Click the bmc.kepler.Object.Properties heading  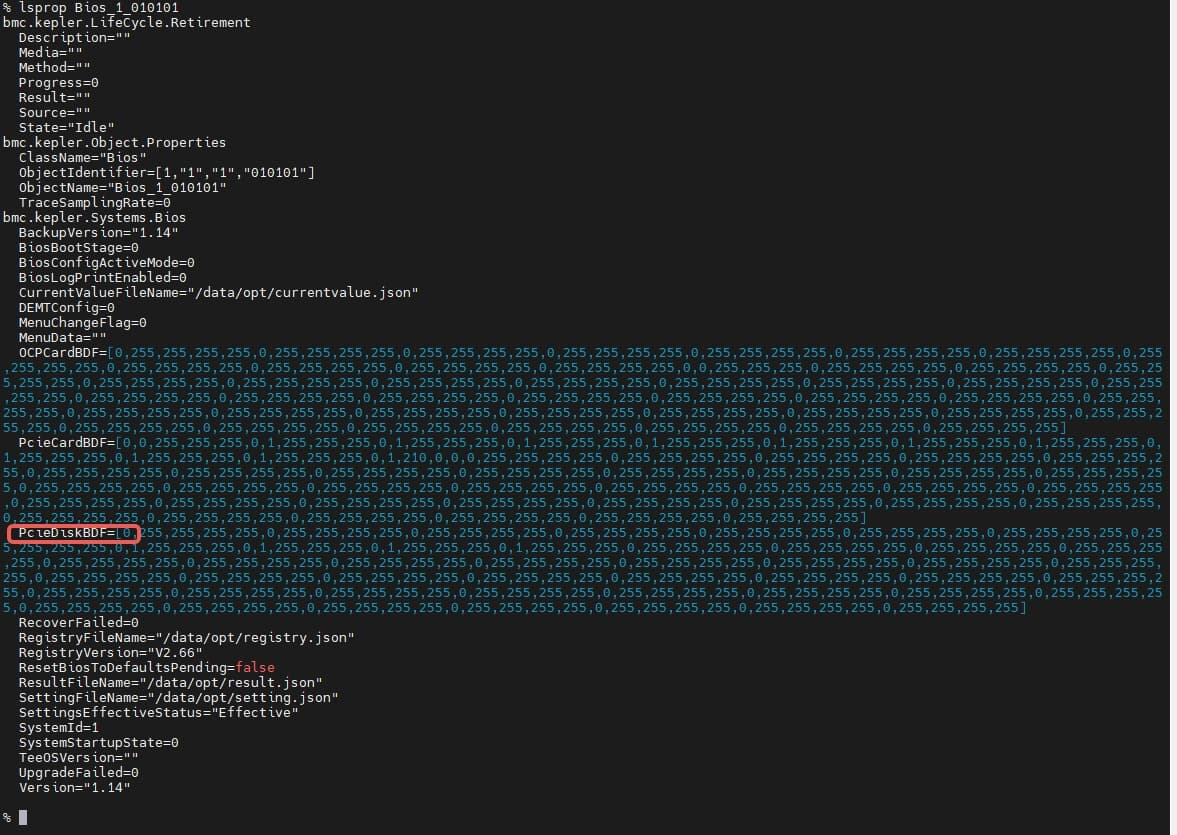[x=114, y=142]
